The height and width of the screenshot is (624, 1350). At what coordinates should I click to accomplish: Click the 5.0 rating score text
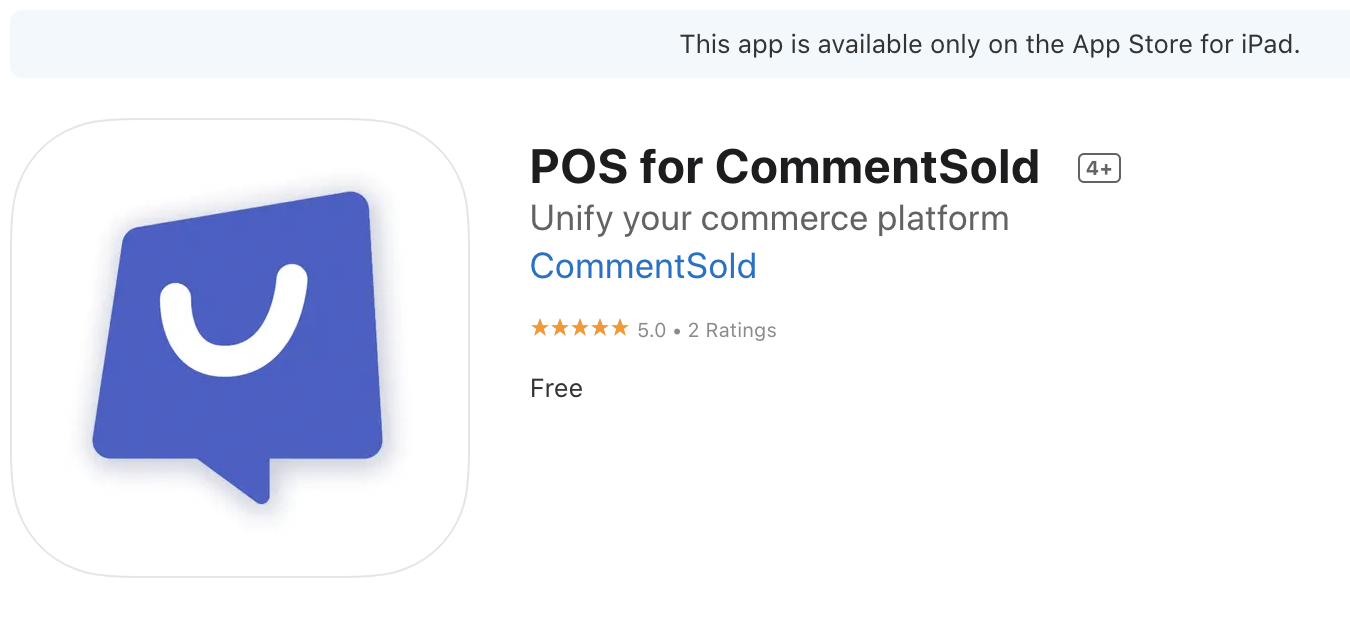[x=652, y=330]
